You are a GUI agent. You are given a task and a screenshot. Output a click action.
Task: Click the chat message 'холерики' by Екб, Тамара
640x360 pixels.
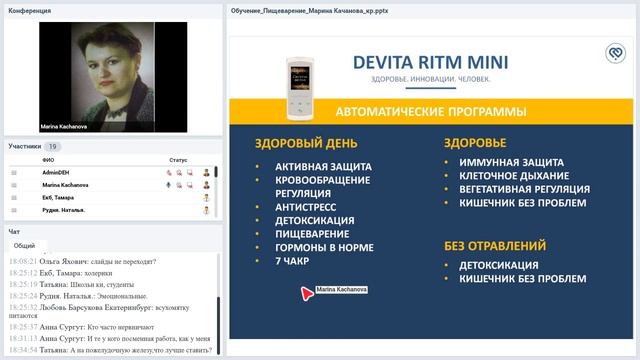click(x=60, y=273)
